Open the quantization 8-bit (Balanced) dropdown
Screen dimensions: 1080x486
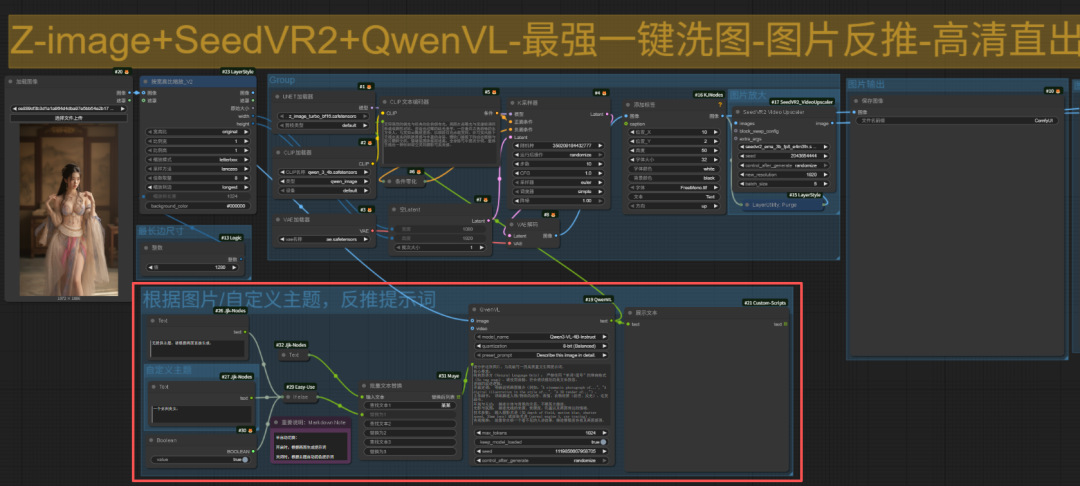541,346
